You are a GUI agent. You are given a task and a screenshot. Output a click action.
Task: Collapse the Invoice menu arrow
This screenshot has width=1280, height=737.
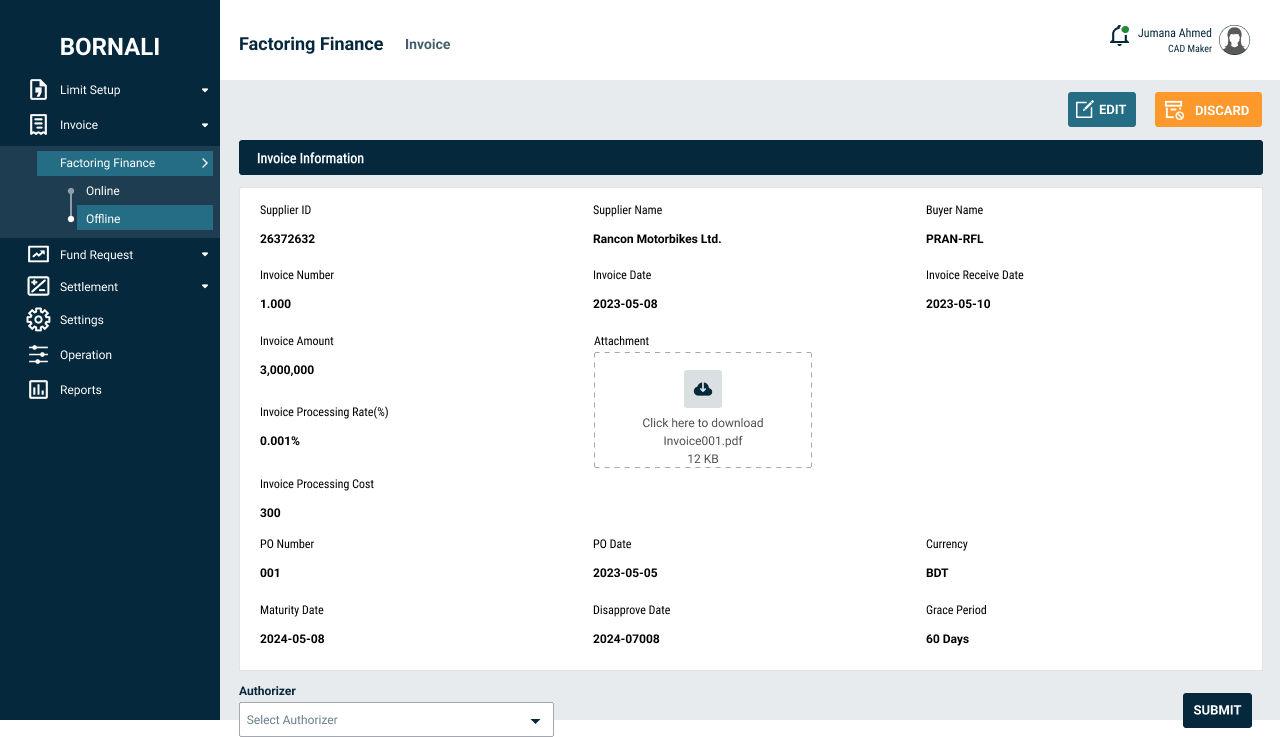point(205,125)
